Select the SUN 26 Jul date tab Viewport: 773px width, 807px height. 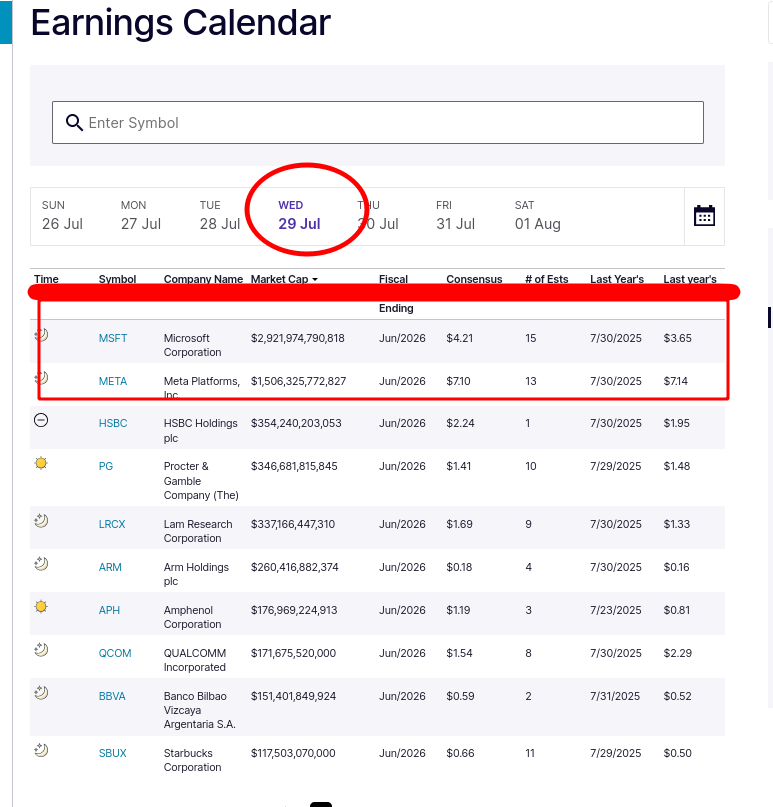pyautogui.click(x=62, y=216)
